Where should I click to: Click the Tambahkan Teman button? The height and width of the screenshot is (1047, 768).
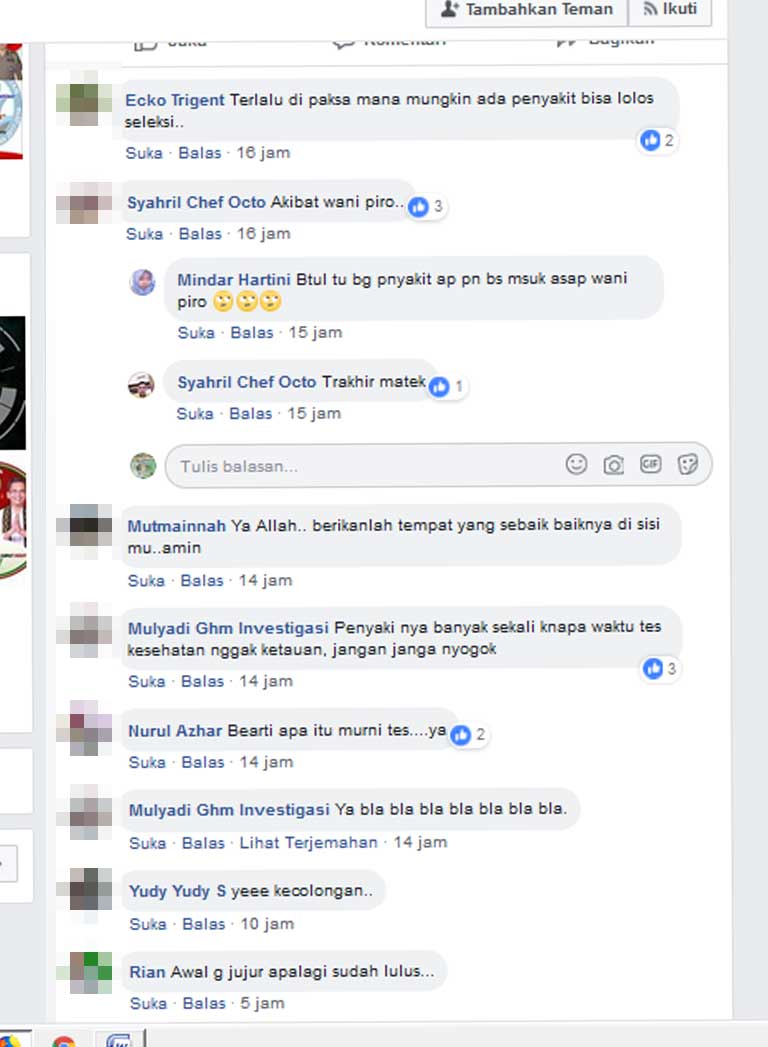pyautogui.click(x=527, y=9)
